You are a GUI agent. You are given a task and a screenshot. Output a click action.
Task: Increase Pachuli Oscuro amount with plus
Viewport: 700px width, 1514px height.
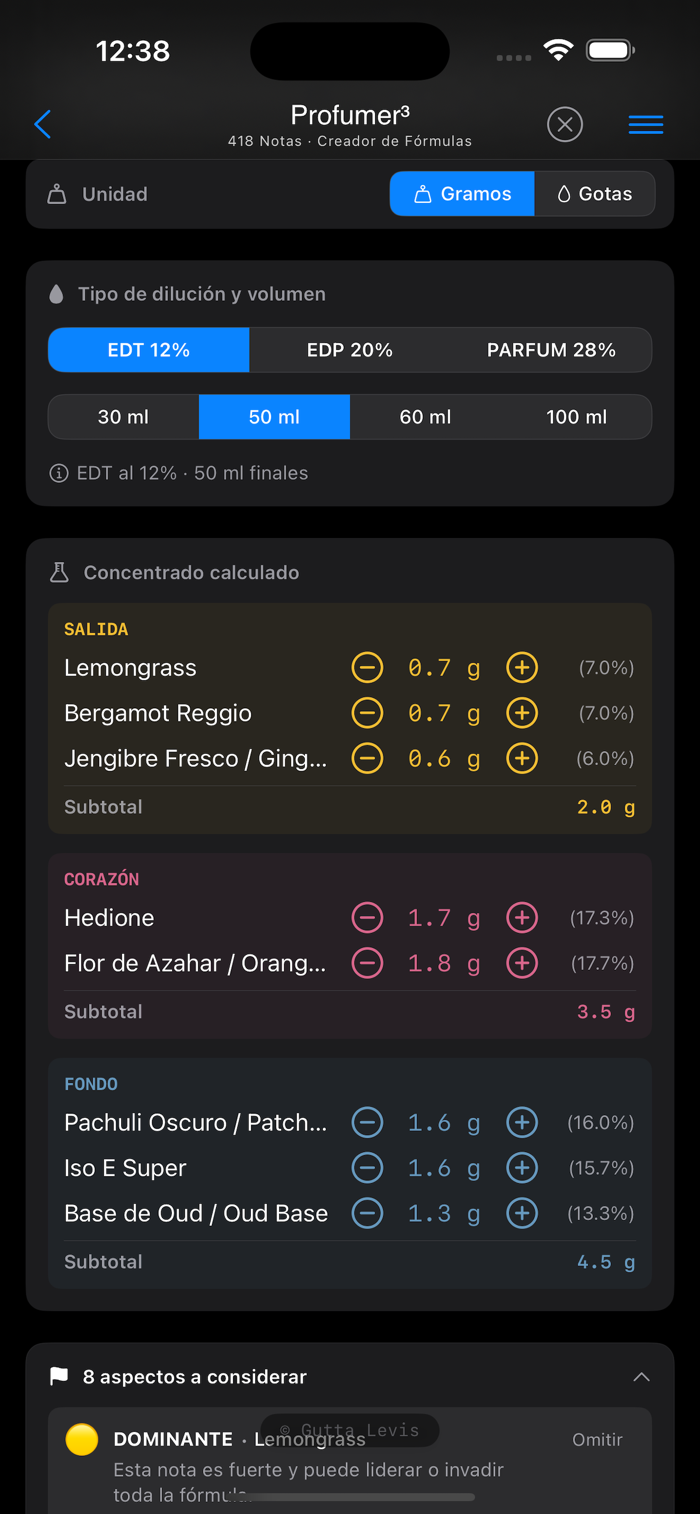tap(522, 1123)
